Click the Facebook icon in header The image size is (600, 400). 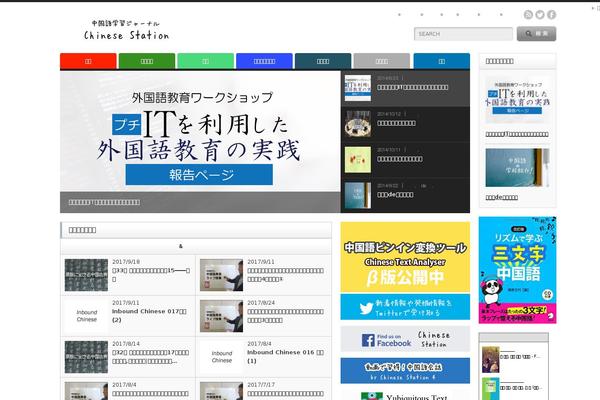point(551,15)
